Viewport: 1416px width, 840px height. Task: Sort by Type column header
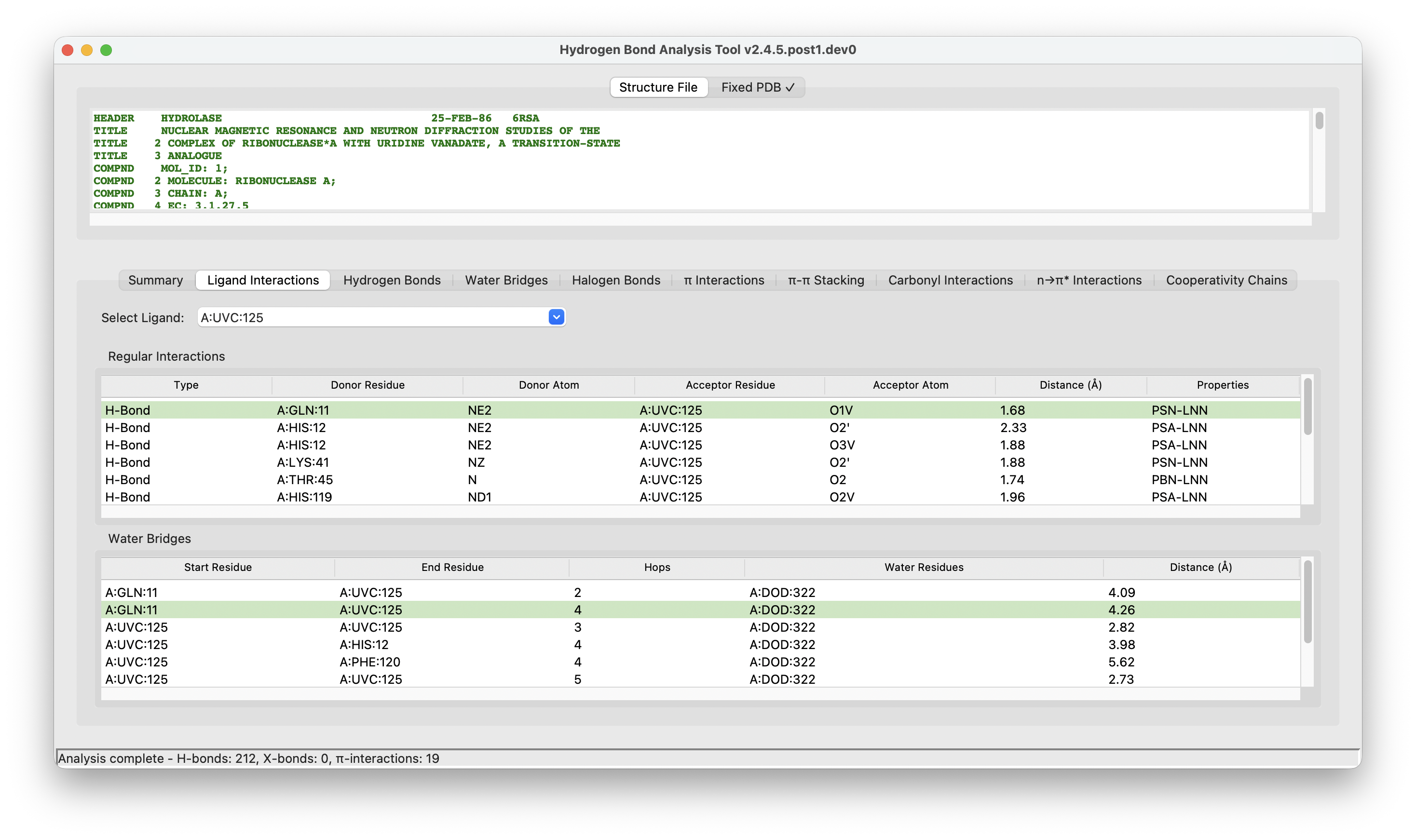(x=186, y=385)
